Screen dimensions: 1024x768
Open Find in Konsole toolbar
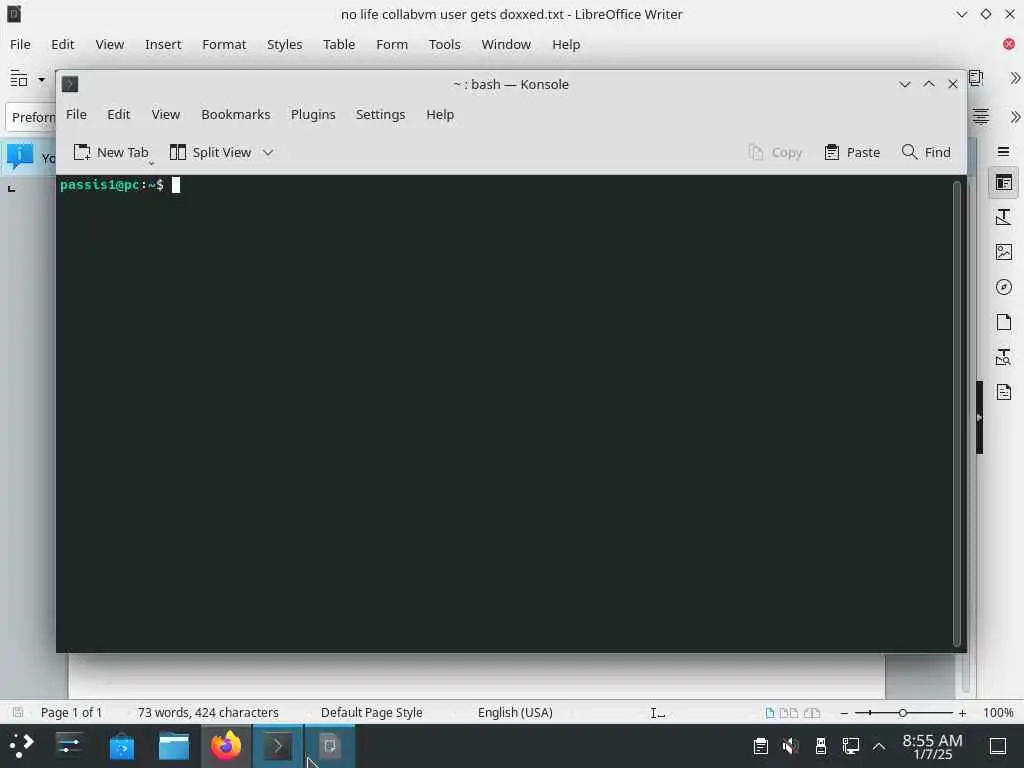(x=926, y=152)
